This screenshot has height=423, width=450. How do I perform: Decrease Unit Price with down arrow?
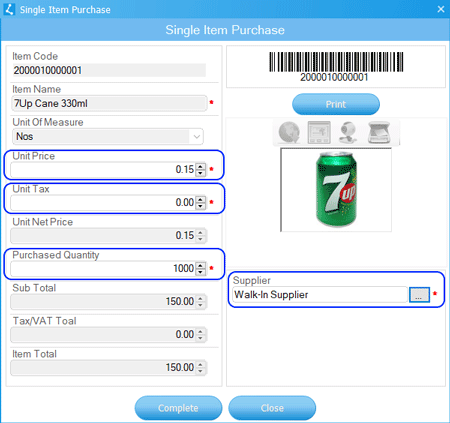[x=200, y=173]
